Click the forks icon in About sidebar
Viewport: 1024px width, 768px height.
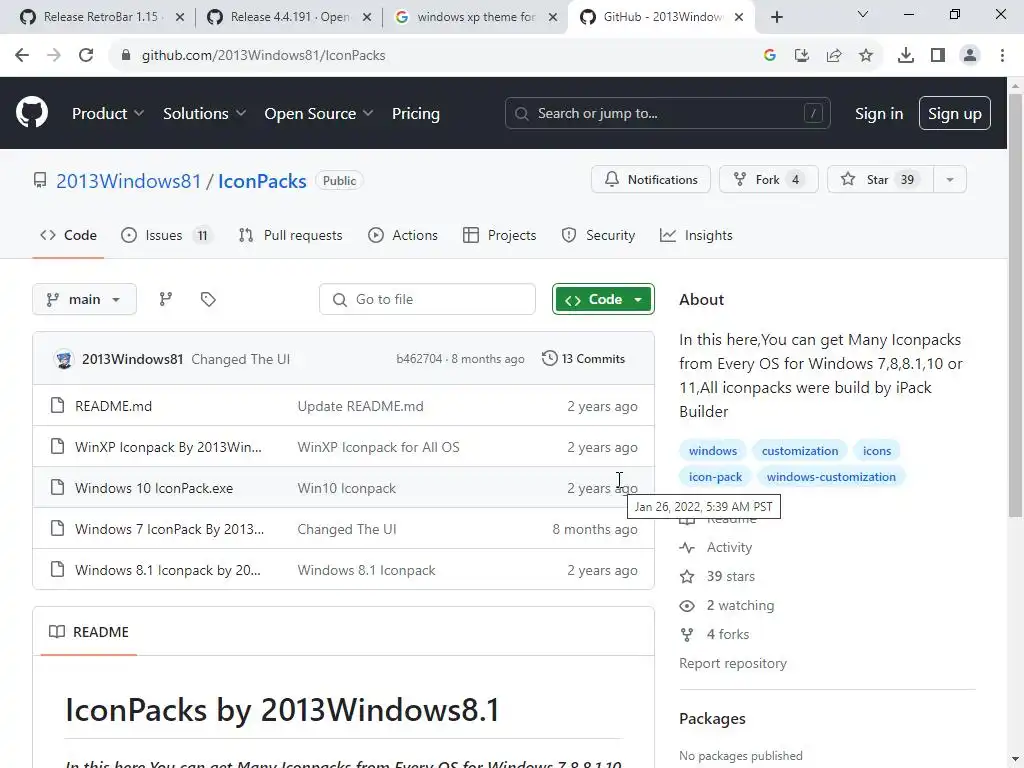tap(687, 634)
